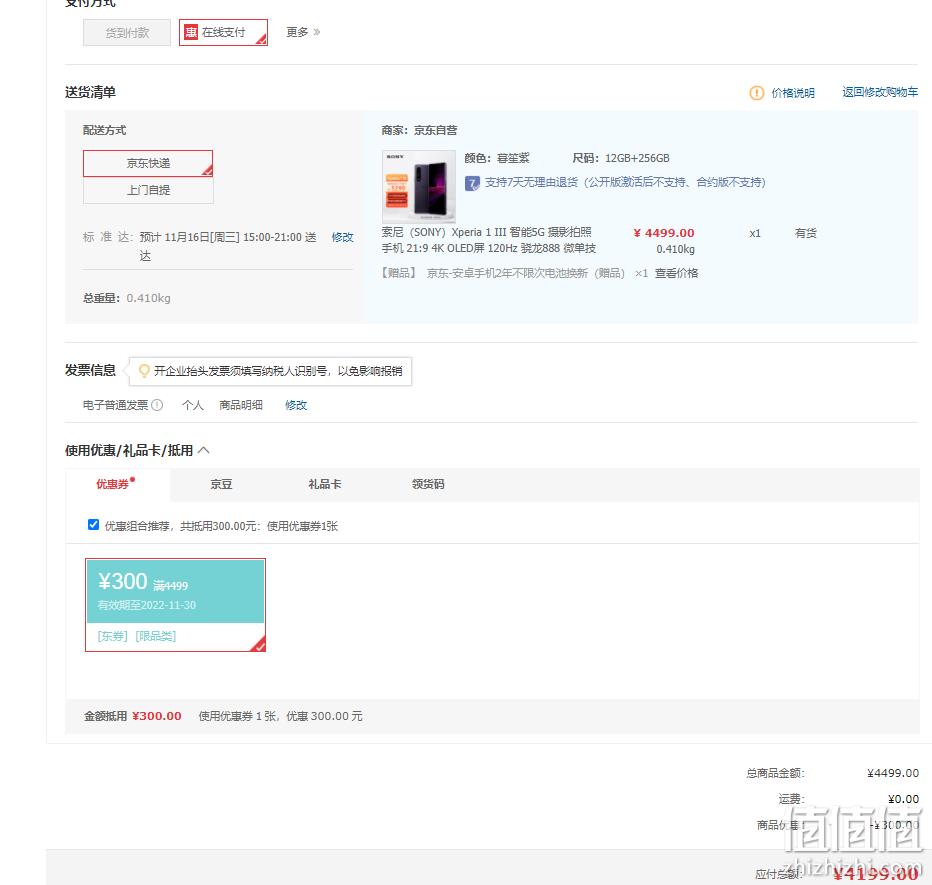
Task: Click the 使用优惠券 1 张 summary text
Action: (x=280, y=716)
